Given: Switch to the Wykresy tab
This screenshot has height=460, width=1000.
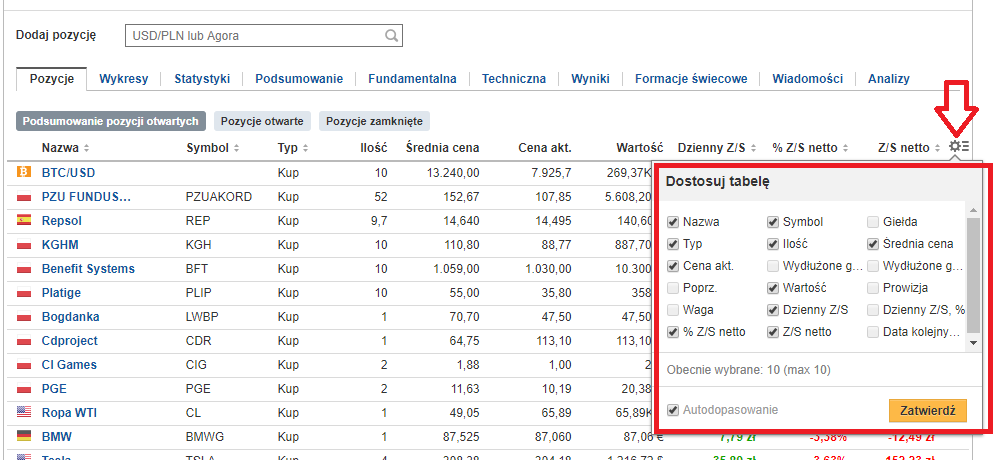Looking at the screenshot, I should click(124, 79).
